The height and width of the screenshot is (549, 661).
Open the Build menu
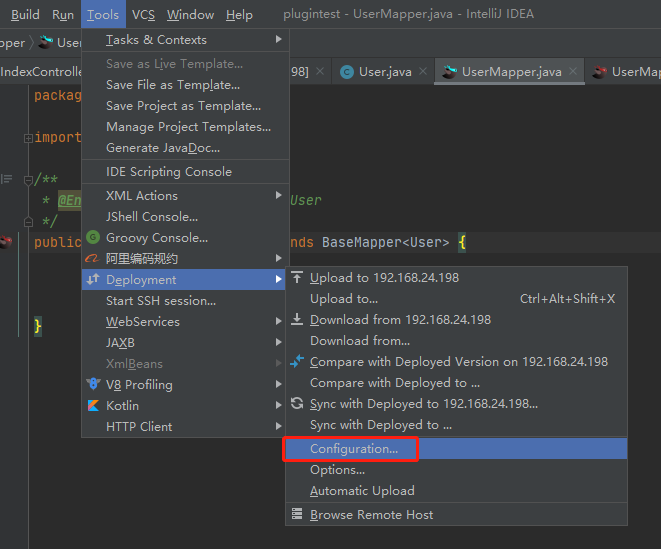coord(25,15)
